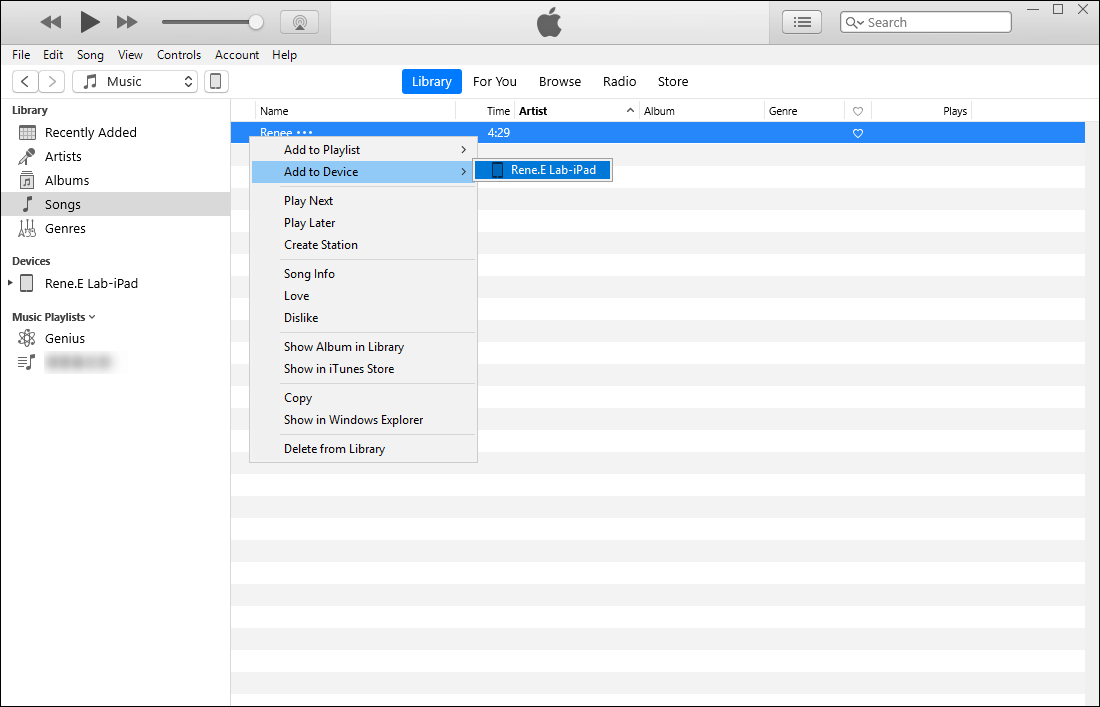Open the Up Next list icon

[802, 22]
